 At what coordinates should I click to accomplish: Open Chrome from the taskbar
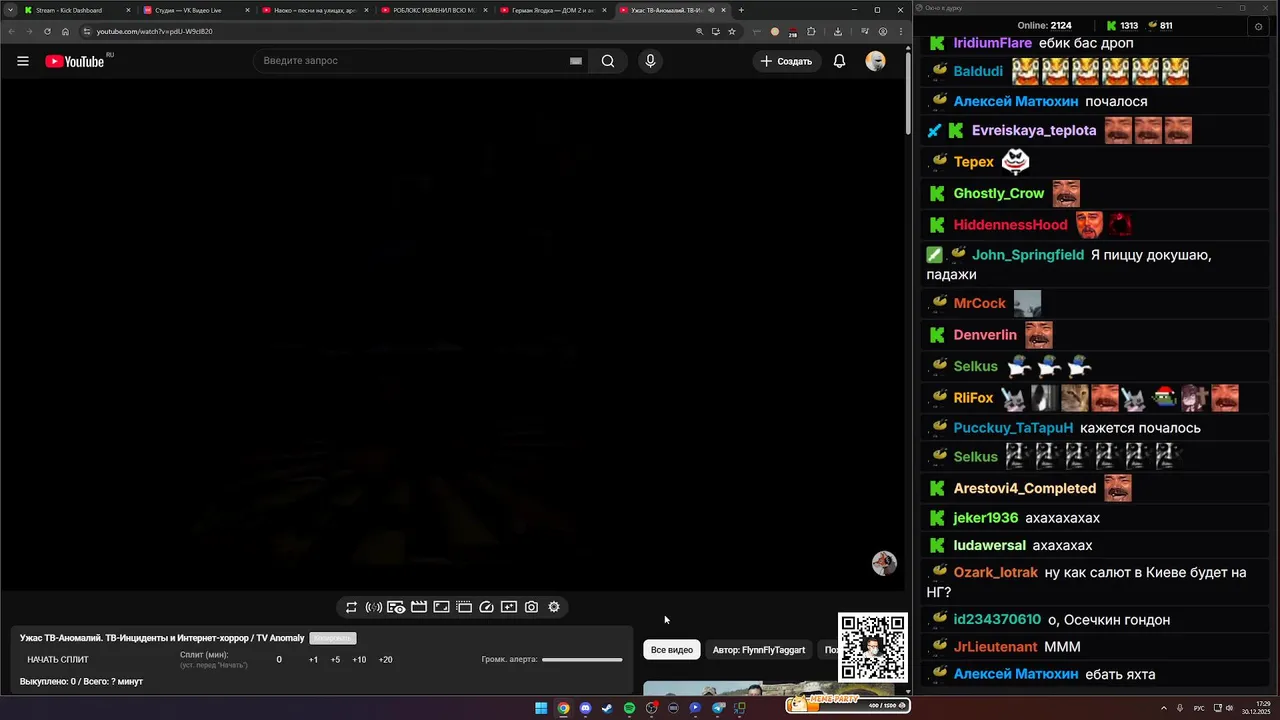563,708
